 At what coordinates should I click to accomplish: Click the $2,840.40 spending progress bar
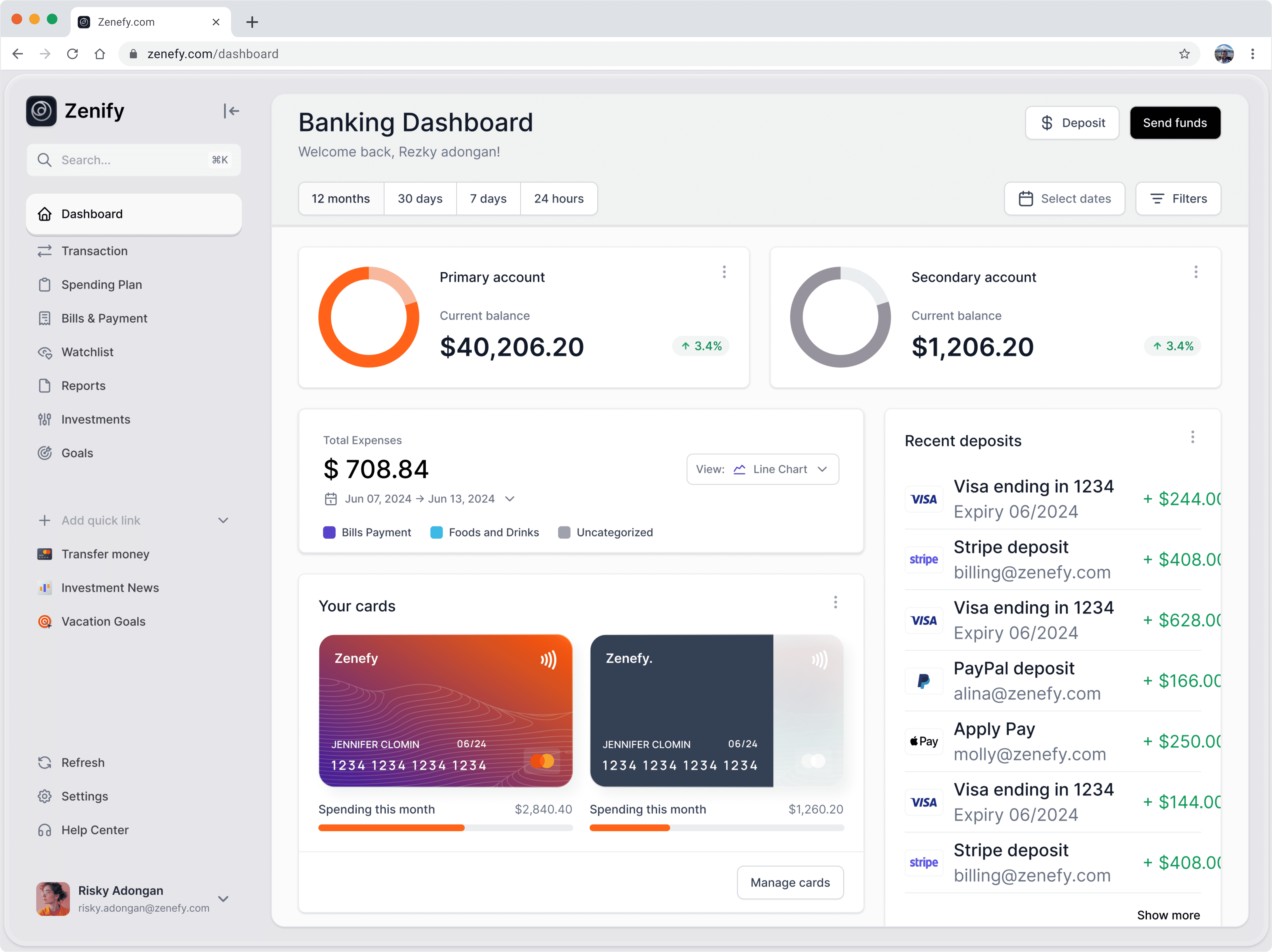[446, 828]
